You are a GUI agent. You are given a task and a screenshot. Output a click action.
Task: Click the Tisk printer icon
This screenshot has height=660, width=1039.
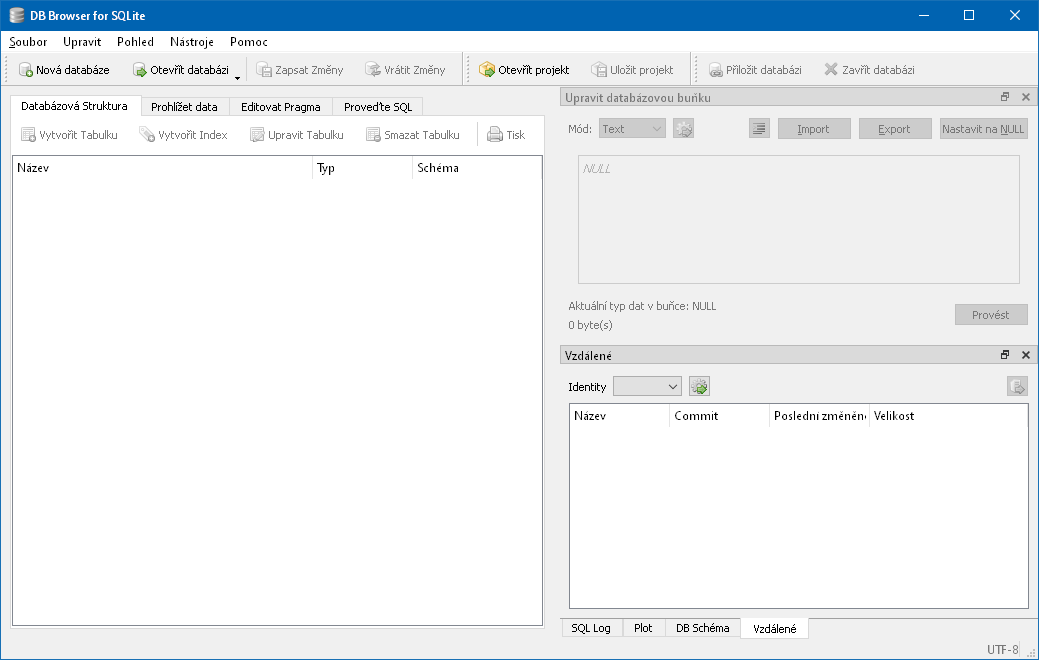tap(495, 135)
